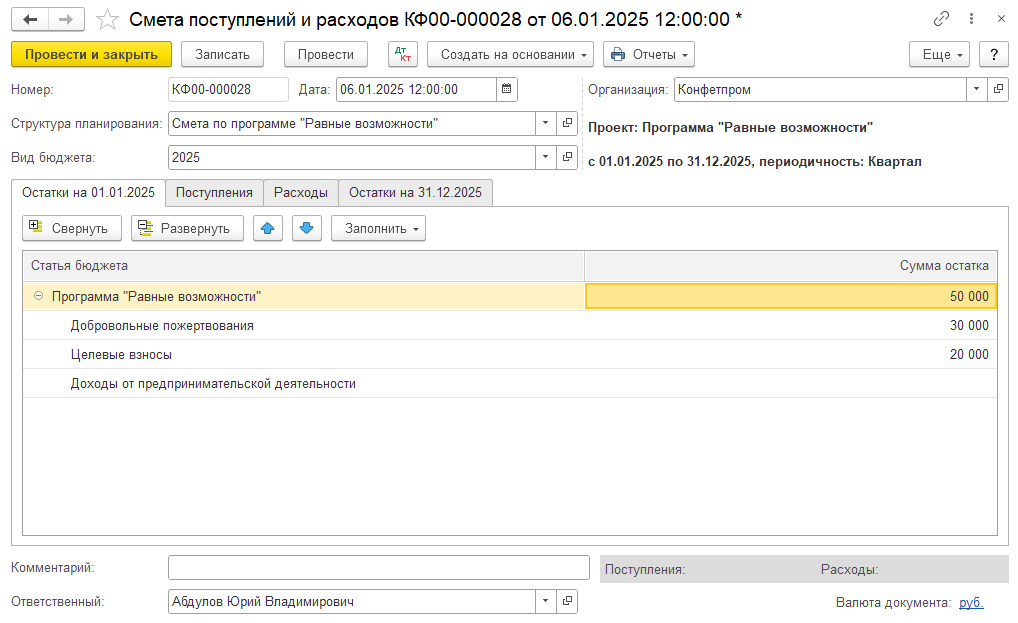Screen dimensions: 1018x623
Task: Click into the Комментарий input field
Action: coord(379,568)
